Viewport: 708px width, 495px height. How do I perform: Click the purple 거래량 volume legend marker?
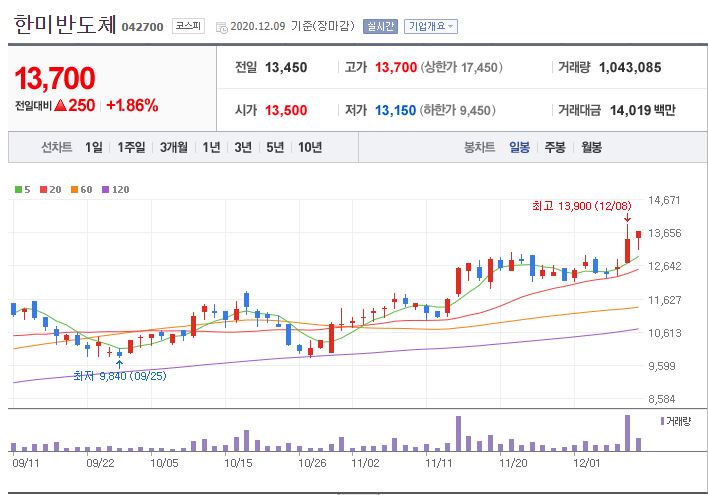[x=662, y=421]
